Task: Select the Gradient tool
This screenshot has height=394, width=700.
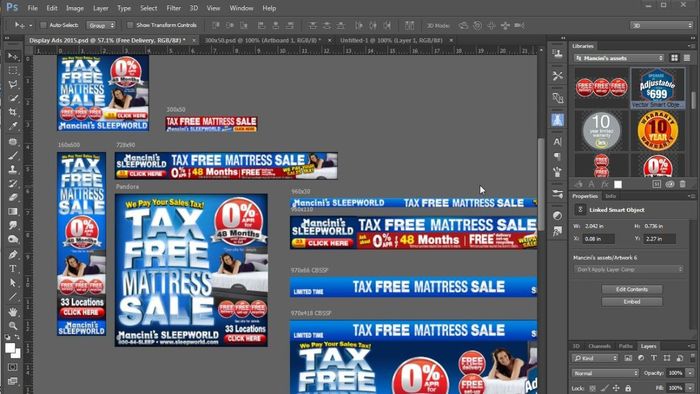Action: [12, 212]
